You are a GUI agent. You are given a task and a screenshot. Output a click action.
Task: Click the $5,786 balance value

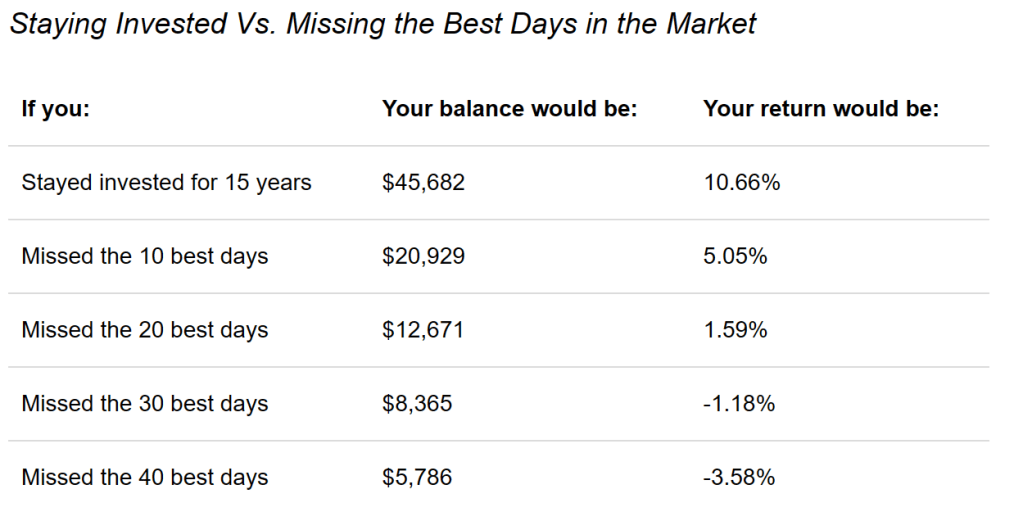tap(417, 478)
